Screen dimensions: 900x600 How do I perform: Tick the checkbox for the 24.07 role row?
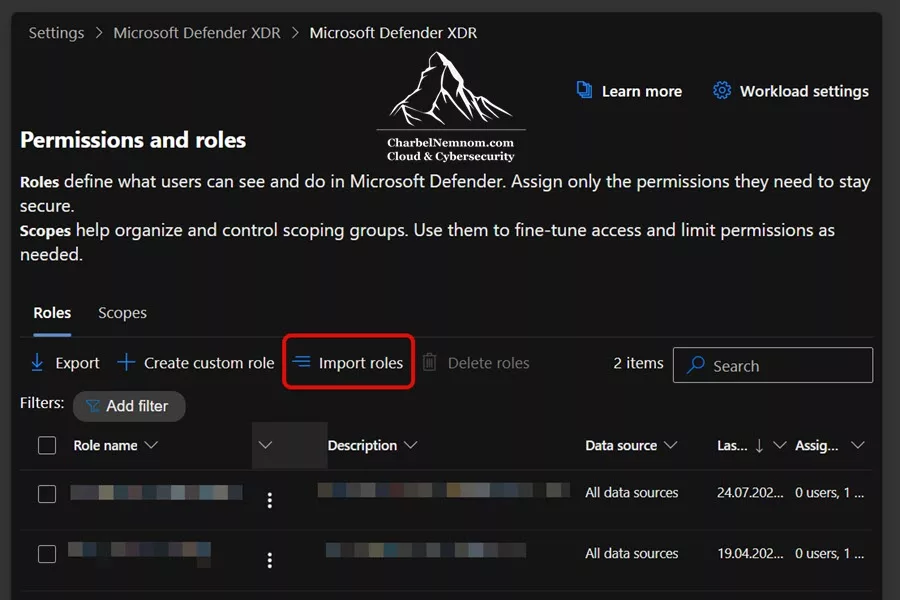(47, 494)
